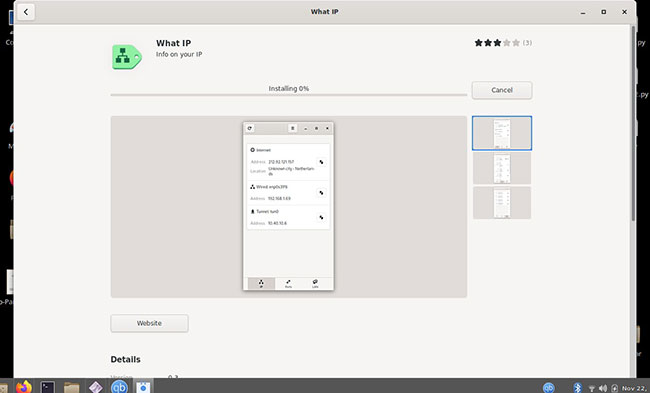
Task: Minimize the What IP software window
Action: 583,12
